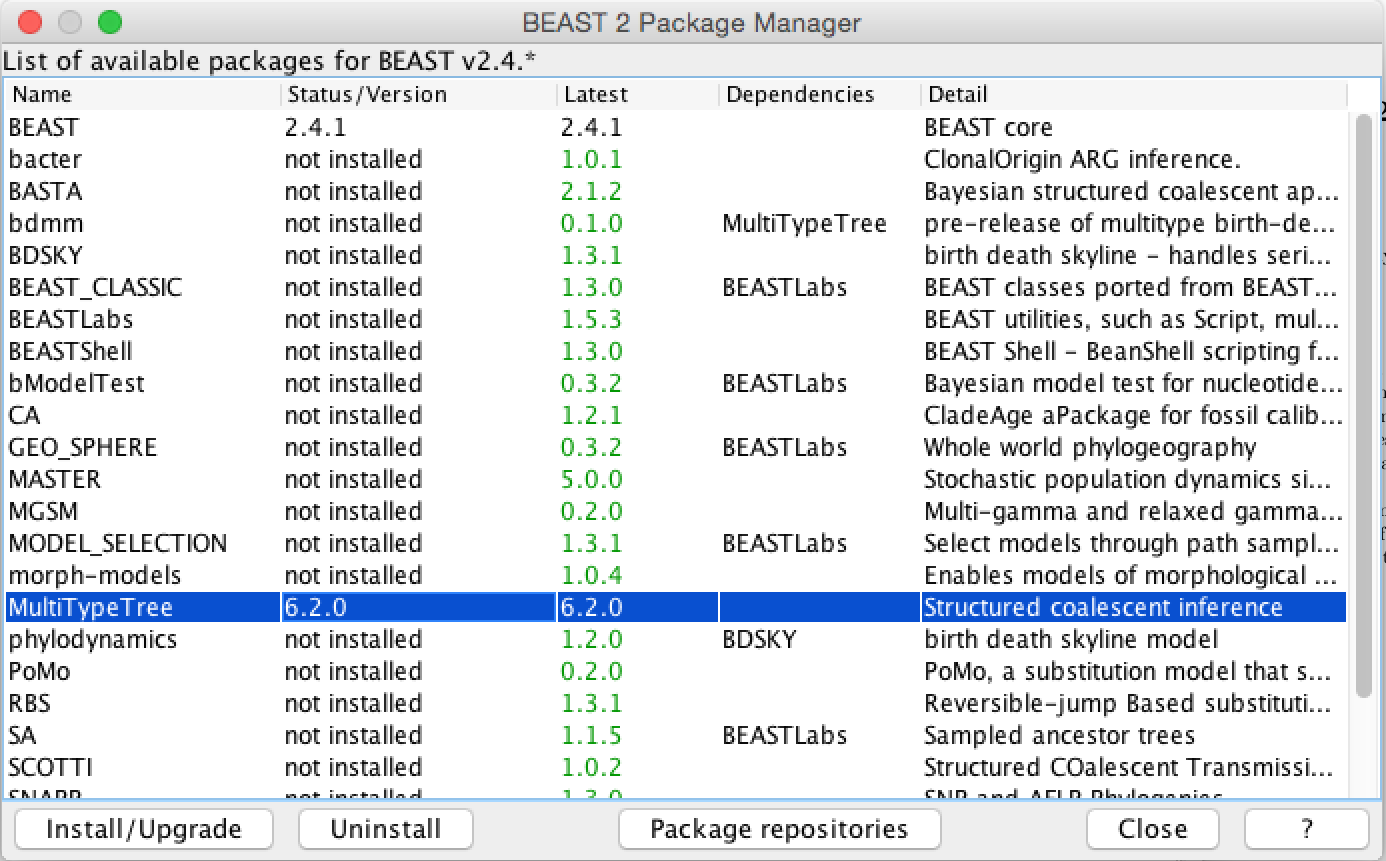Click latest version 1.5.3 for BEASTLabs
This screenshot has width=1386, height=861.
593,319
